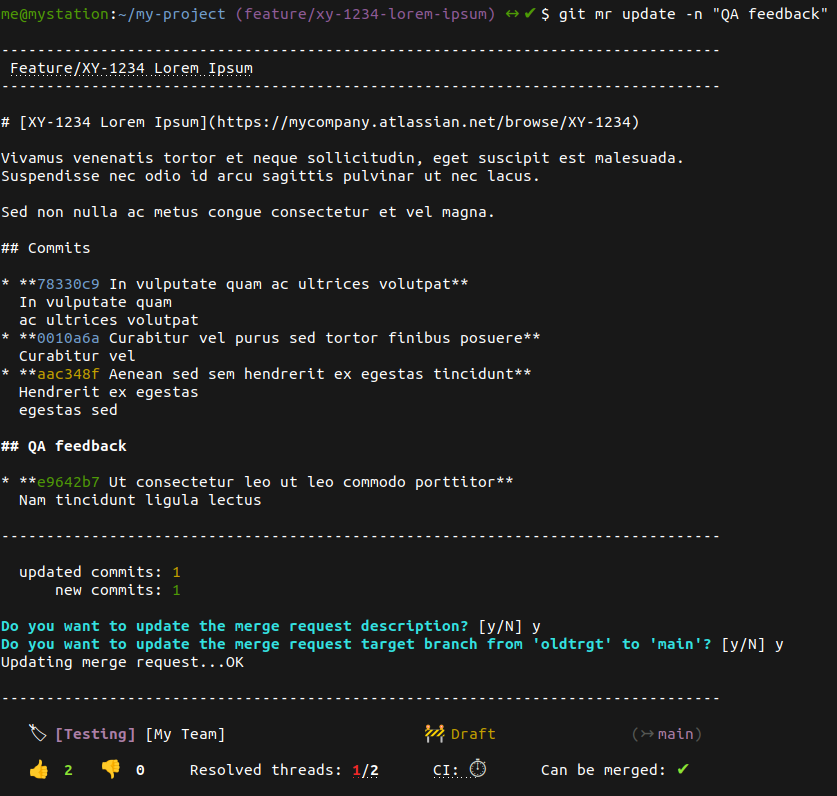Click the sync arrows icon in prompt

[x=512, y=13]
